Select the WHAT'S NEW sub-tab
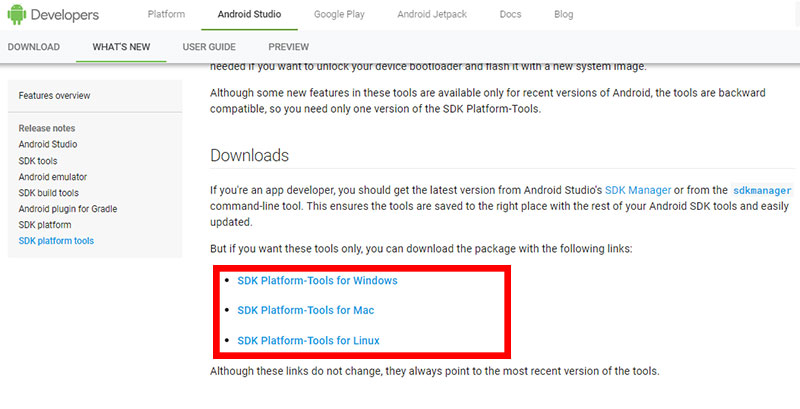The height and width of the screenshot is (409, 800). pyautogui.click(x=121, y=47)
